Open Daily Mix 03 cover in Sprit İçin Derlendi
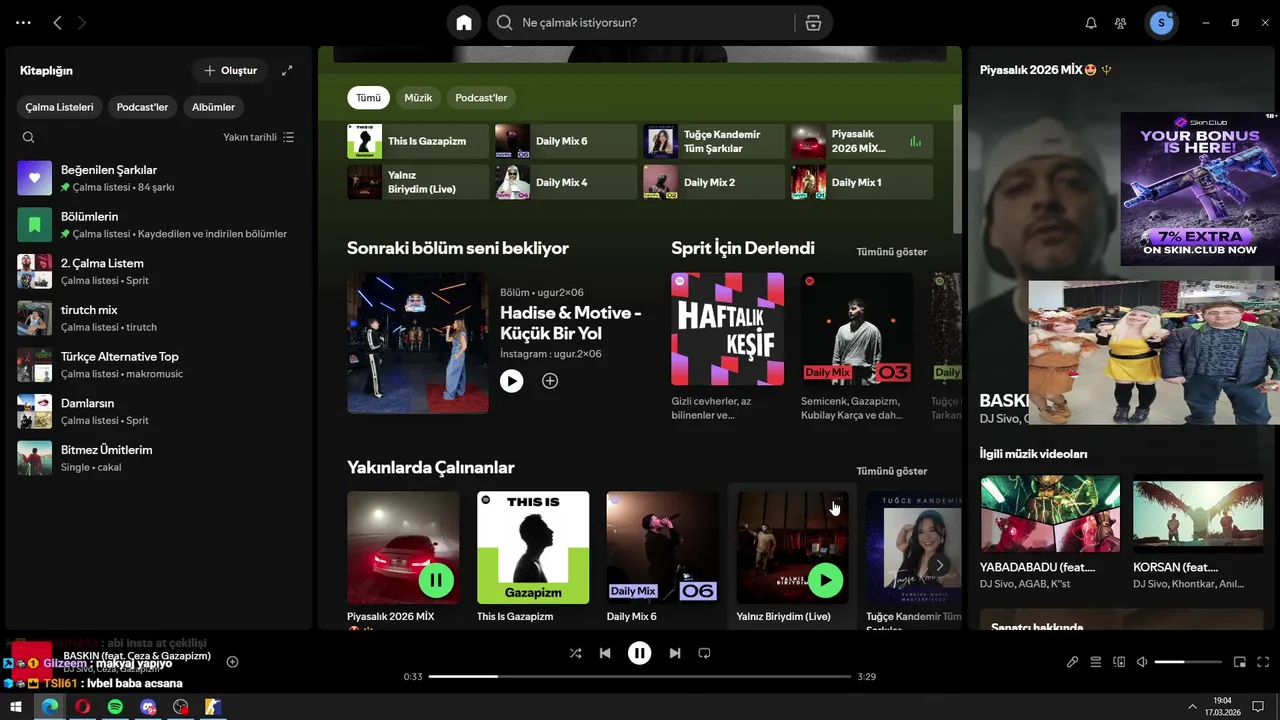The width and height of the screenshot is (1280, 720). tap(857, 329)
